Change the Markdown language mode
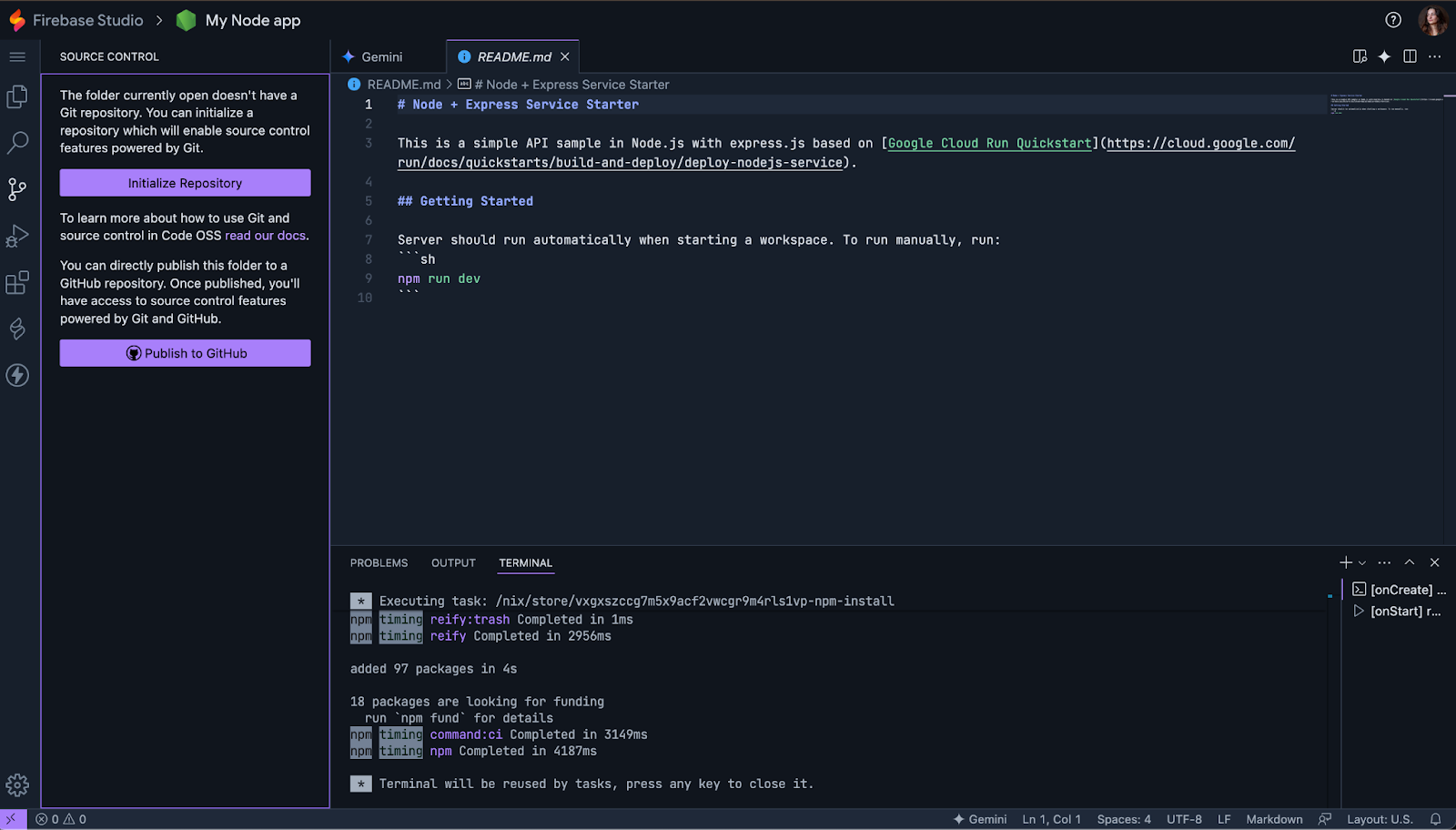 1274,819
